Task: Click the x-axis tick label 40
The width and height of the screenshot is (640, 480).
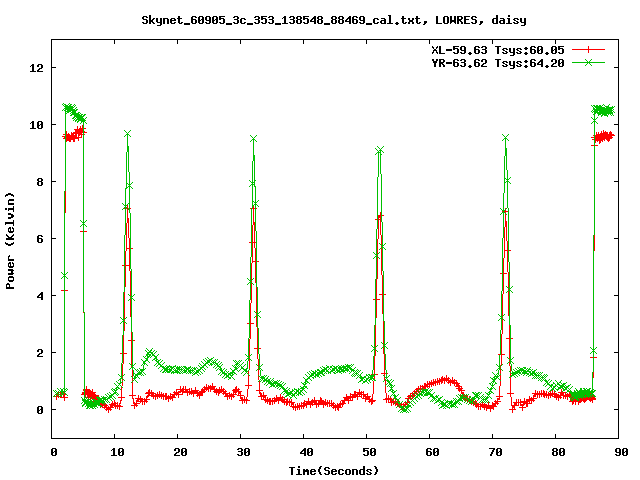Action: (306, 452)
